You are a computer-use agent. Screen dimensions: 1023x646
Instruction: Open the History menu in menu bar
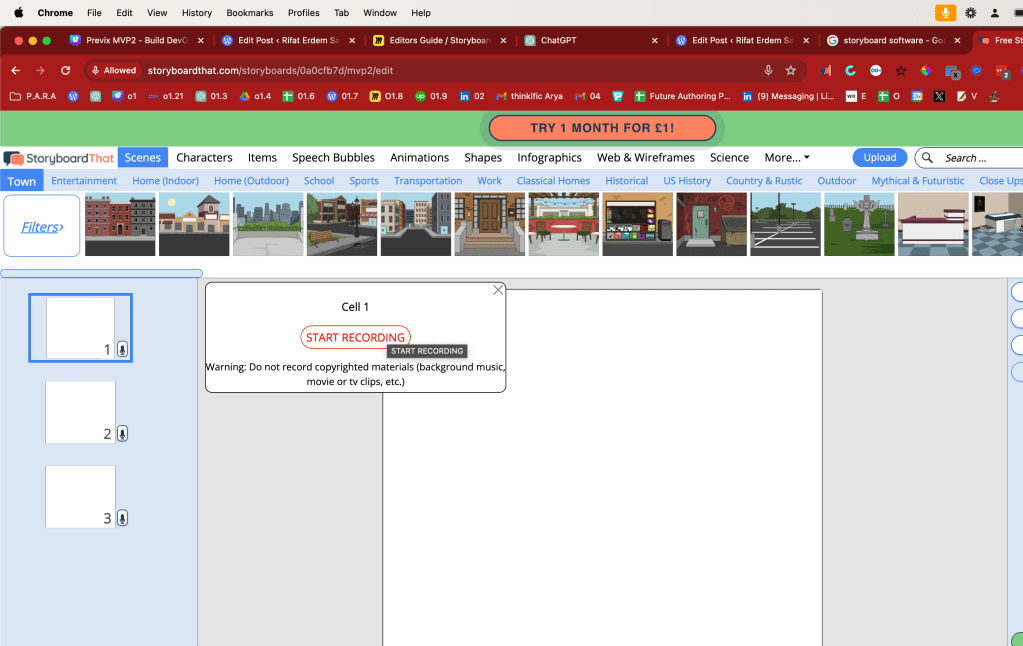(197, 13)
